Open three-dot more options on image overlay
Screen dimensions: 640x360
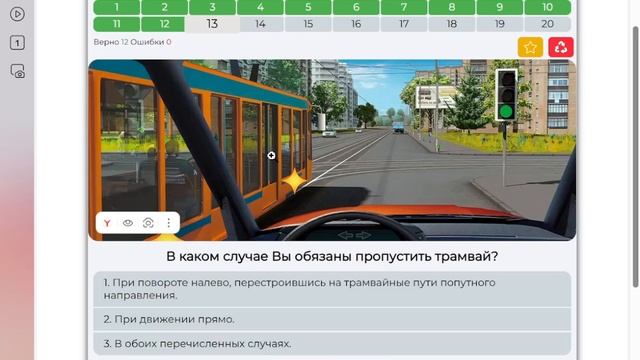click(x=169, y=223)
